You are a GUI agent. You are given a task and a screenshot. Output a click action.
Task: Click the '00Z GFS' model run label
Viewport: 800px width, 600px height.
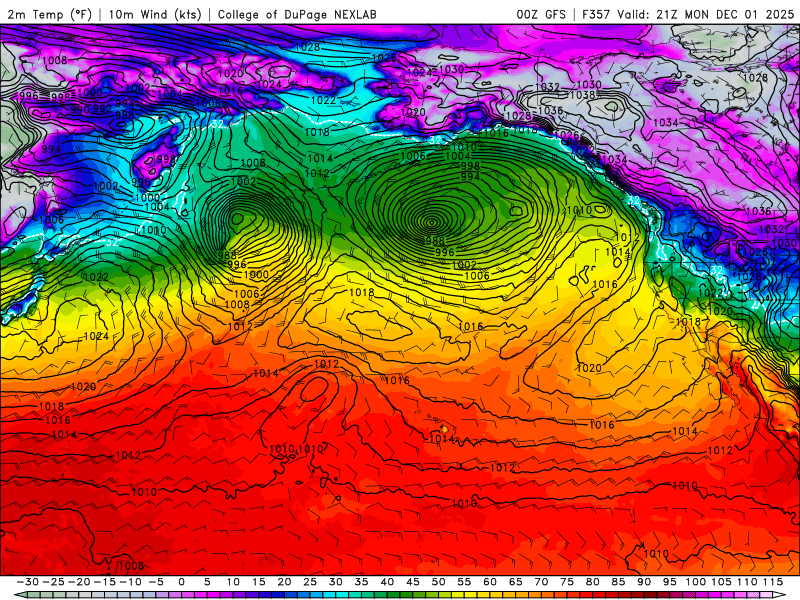(541, 14)
